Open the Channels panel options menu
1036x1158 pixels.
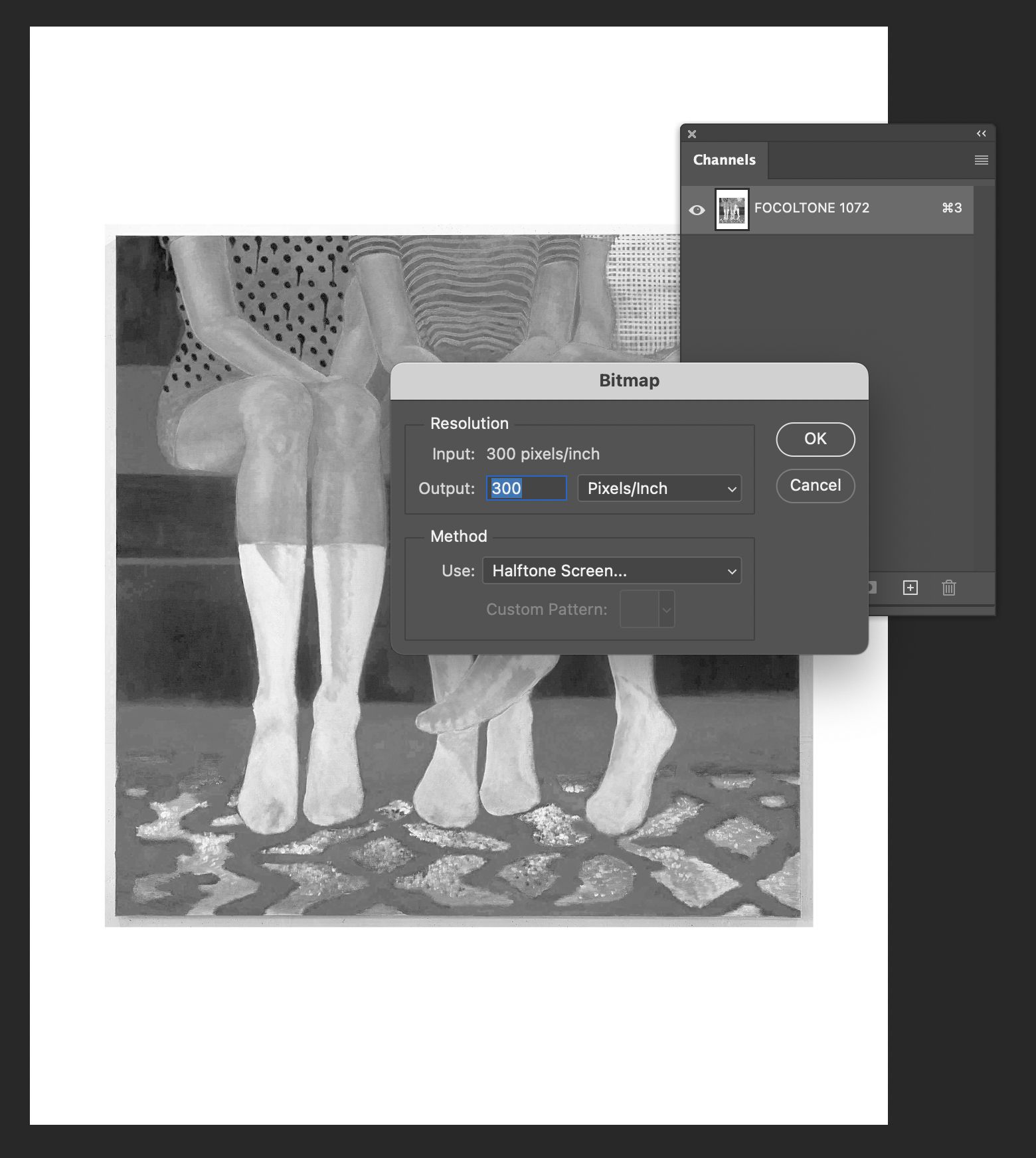point(981,160)
